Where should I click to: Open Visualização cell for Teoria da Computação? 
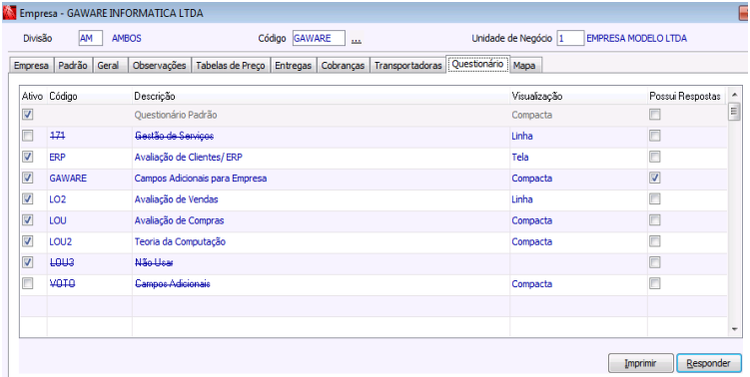point(578,242)
